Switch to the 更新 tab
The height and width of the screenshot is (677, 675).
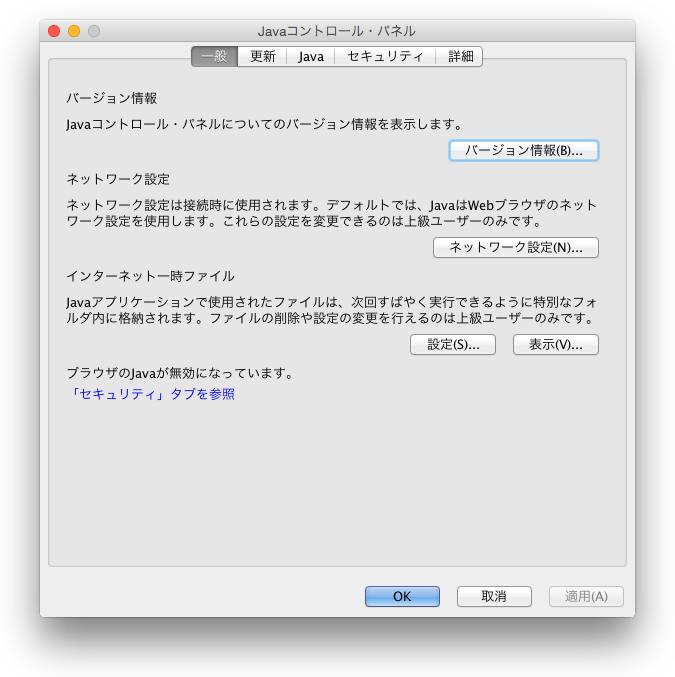coord(263,57)
